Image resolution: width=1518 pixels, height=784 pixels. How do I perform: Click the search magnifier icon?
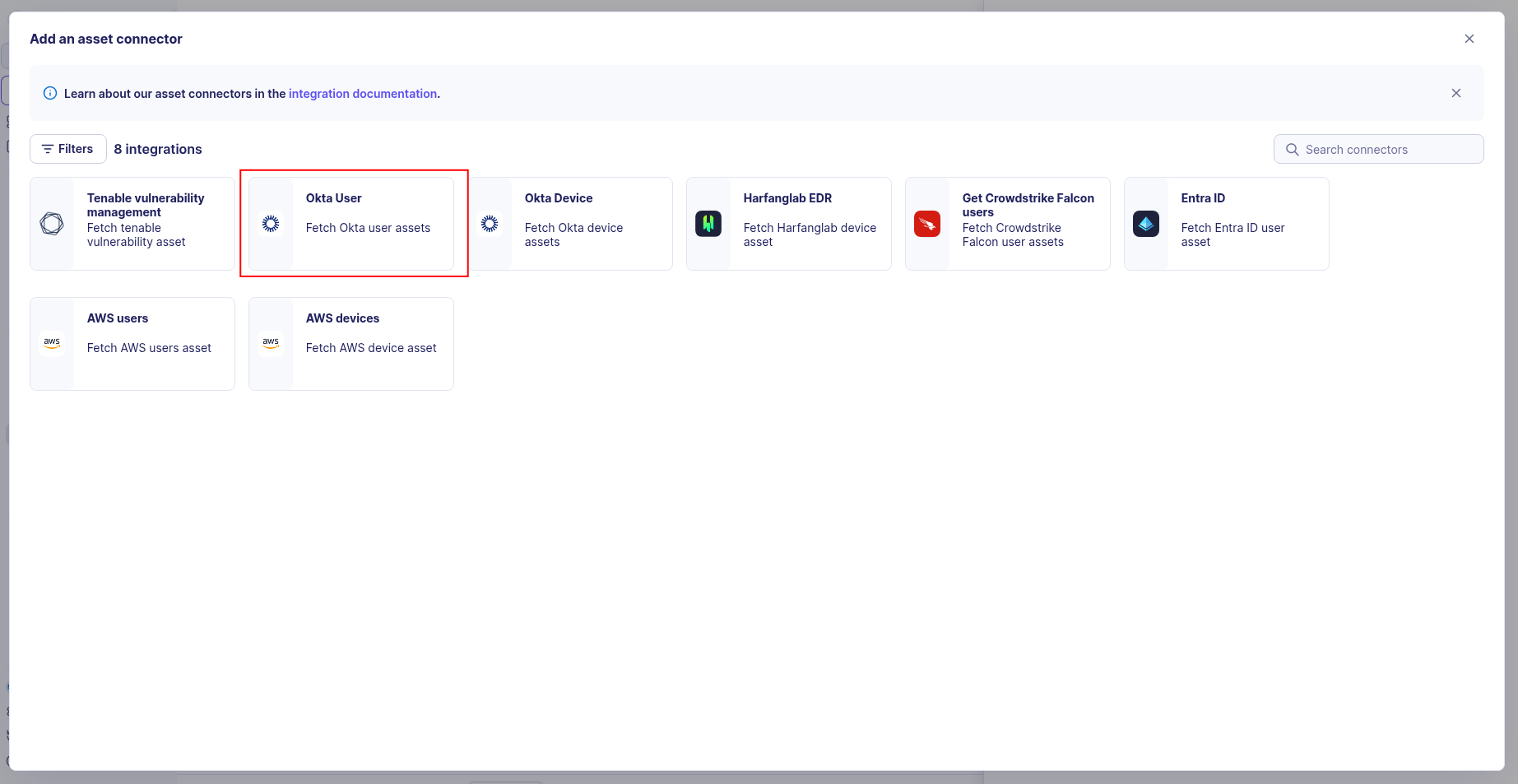(1292, 149)
